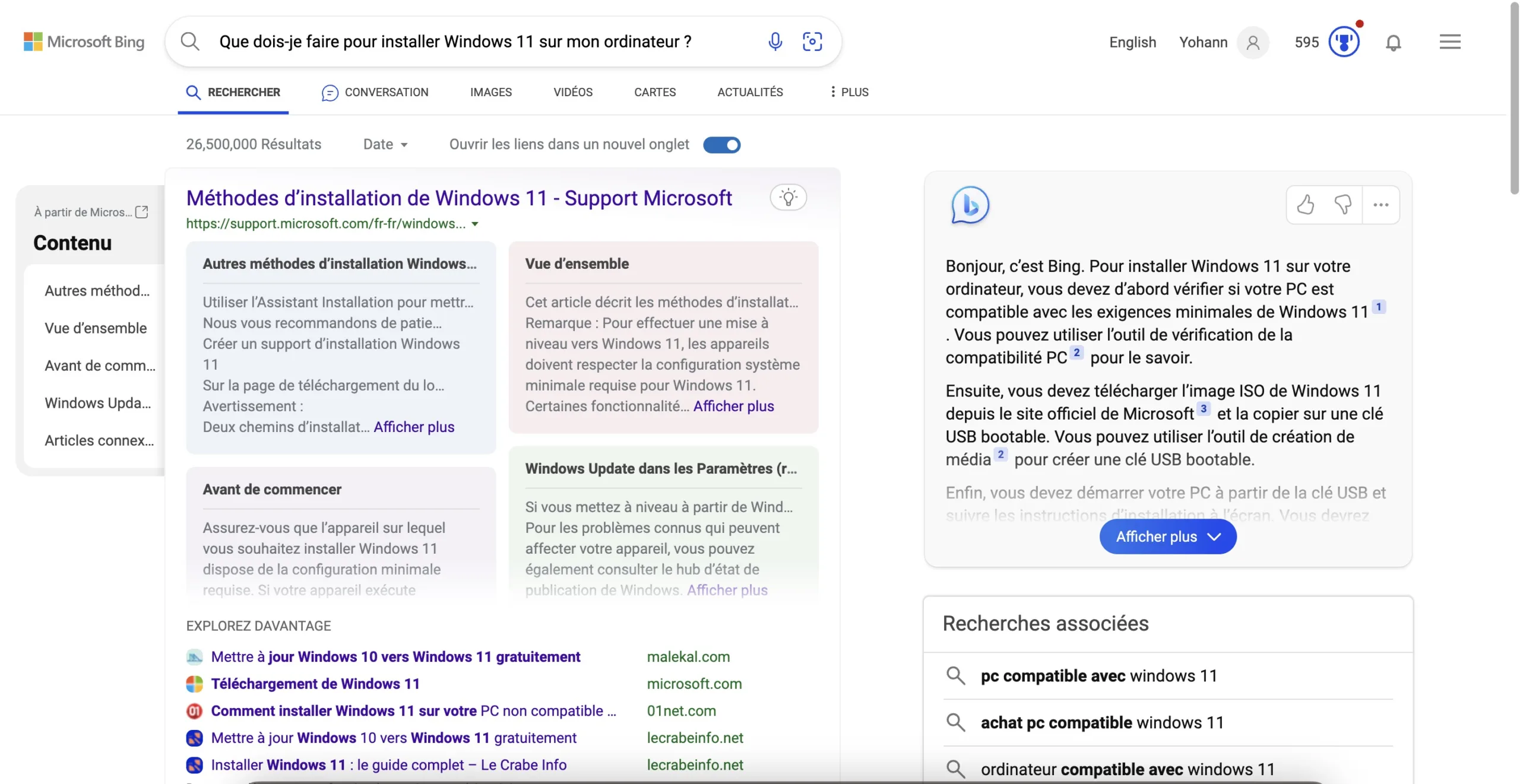The height and width of the screenshot is (784, 1520).
Task: Expand the PLUS more tabs menu
Action: point(848,92)
